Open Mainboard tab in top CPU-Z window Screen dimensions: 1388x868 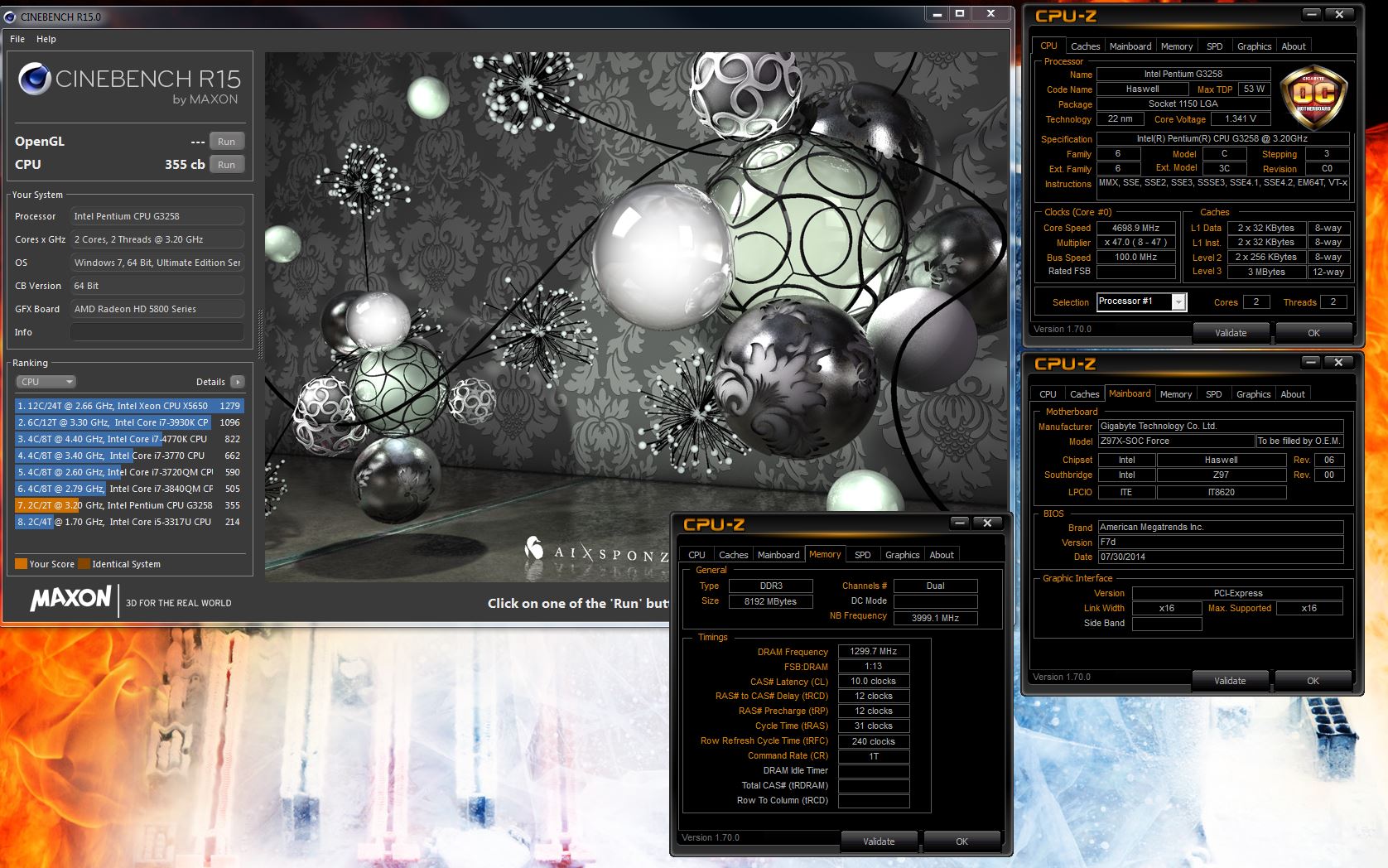(x=1130, y=46)
